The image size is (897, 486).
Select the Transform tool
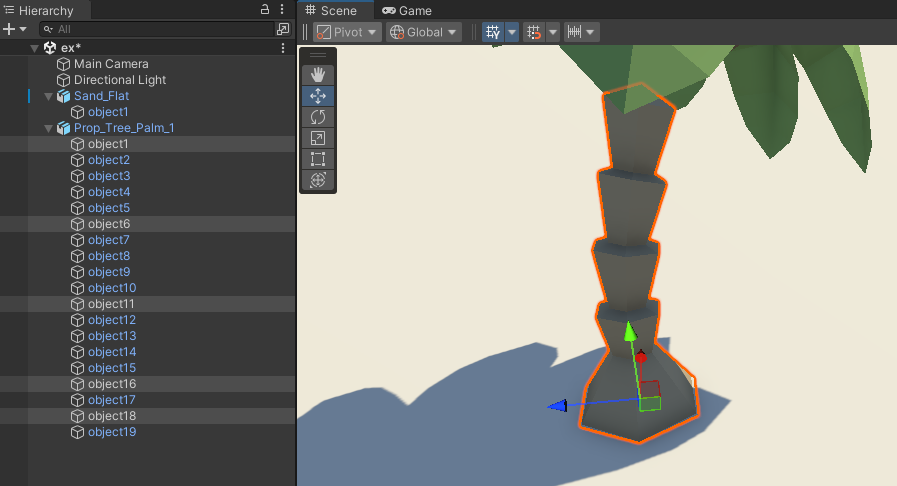pyautogui.click(x=319, y=180)
